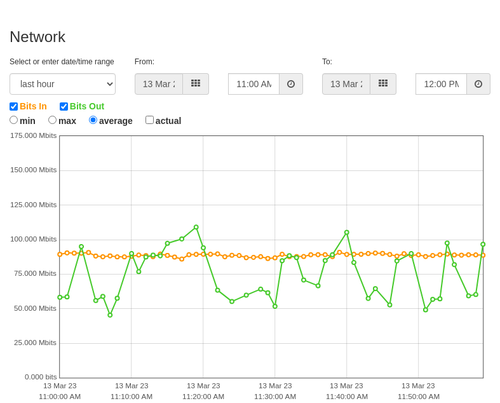Screen dimensions: 500x403
Task: Click the '11:00:00 AM' time axis label
Action: click(60, 397)
